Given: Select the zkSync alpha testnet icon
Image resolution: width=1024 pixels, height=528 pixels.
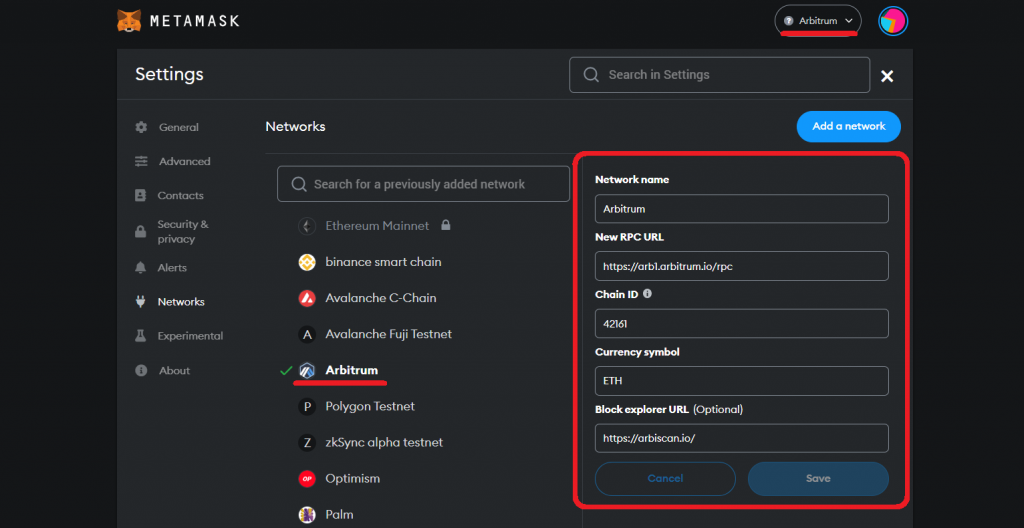Looking at the screenshot, I should (307, 442).
